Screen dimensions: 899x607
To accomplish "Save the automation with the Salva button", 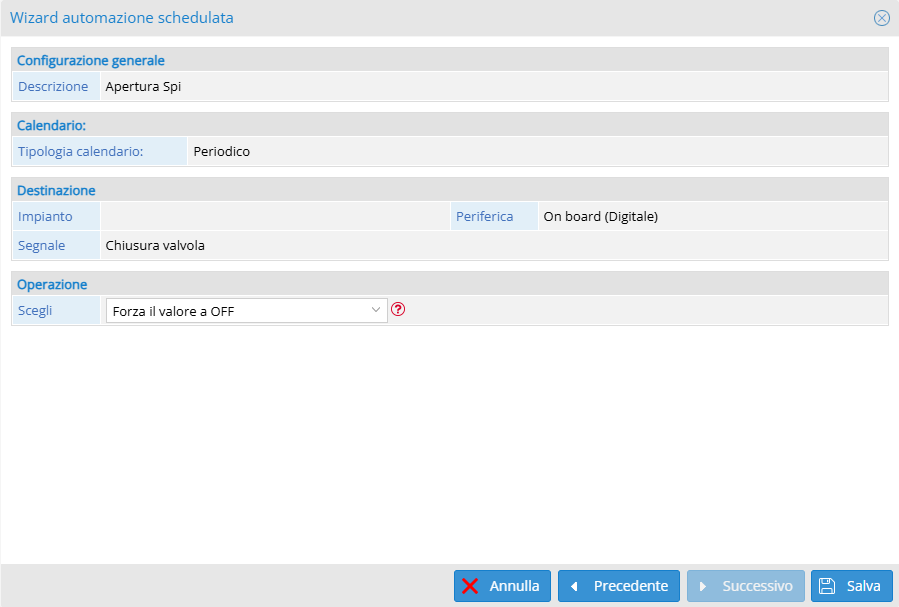I will click(851, 586).
